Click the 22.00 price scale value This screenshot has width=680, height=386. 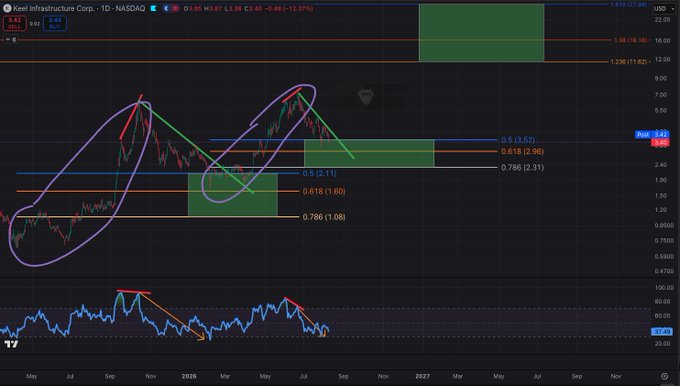click(662, 20)
